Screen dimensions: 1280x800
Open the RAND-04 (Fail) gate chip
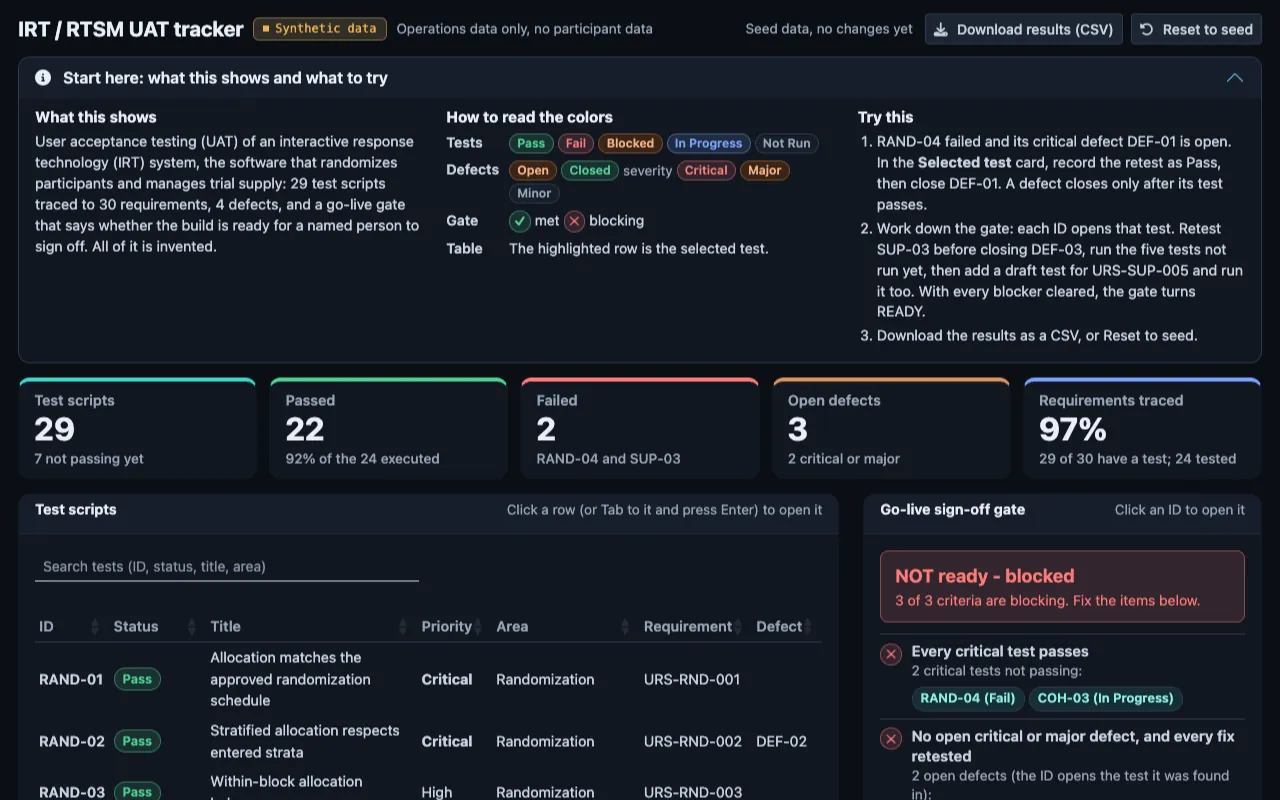[x=968, y=698]
